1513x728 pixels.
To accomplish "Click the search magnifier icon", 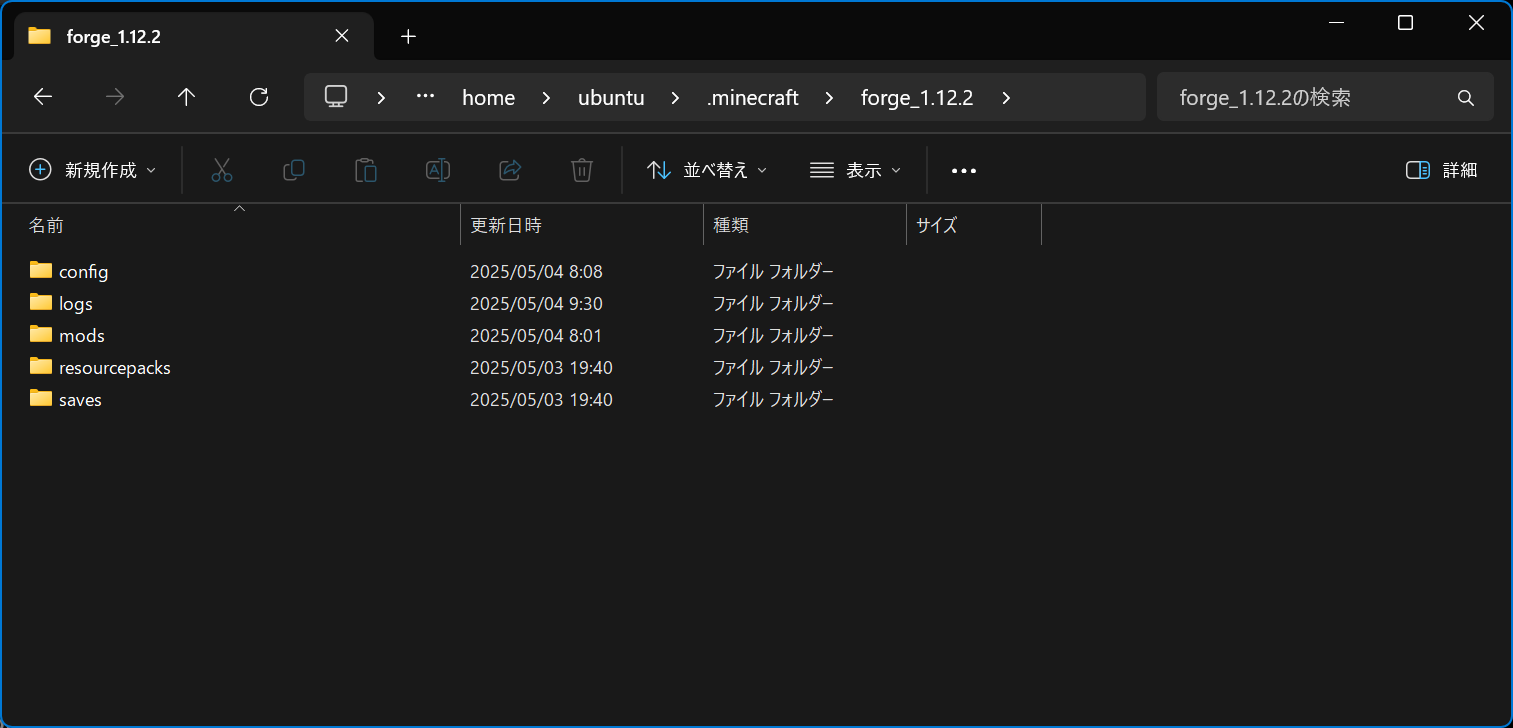I will click(x=1466, y=98).
